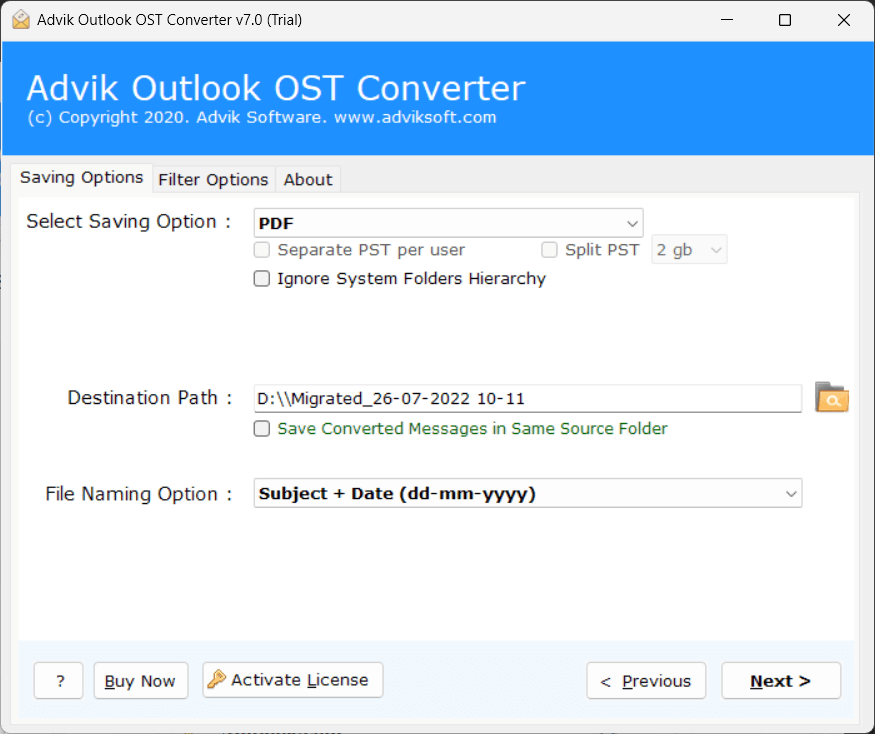Check Save Converted Messages in Same Source Folder

click(x=262, y=428)
